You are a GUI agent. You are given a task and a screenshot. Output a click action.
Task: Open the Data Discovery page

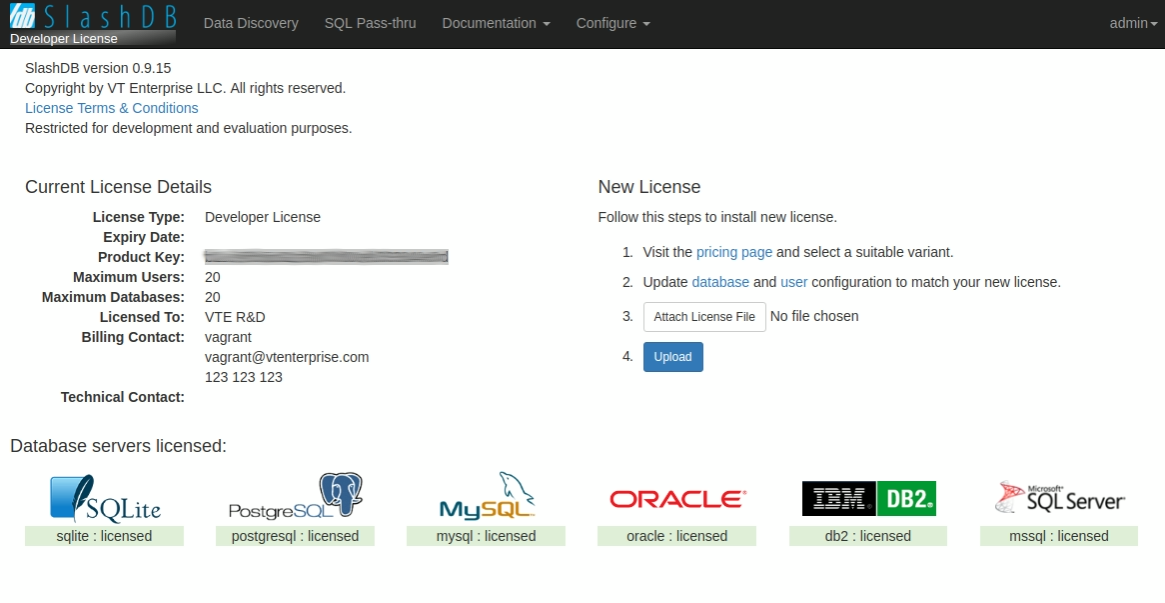(251, 23)
